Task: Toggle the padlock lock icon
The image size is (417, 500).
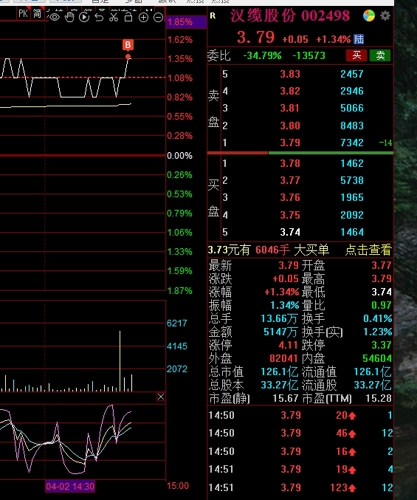Action: click(128, 17)
